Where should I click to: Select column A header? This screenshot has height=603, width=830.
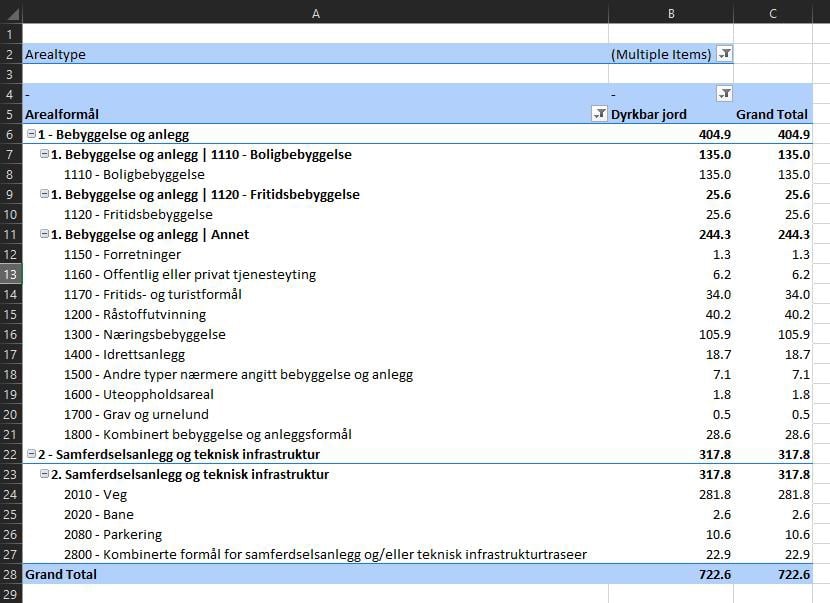pyautogui.click(x=315, y=12)
